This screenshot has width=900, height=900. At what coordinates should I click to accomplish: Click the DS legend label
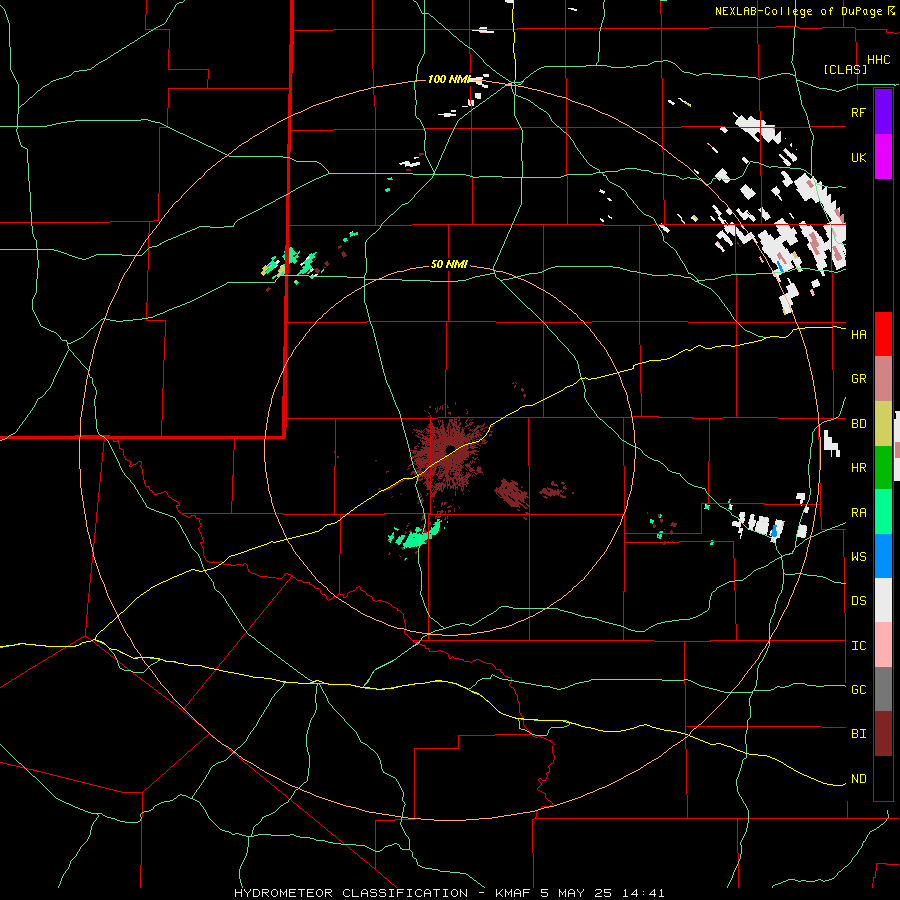coord(858,601)
